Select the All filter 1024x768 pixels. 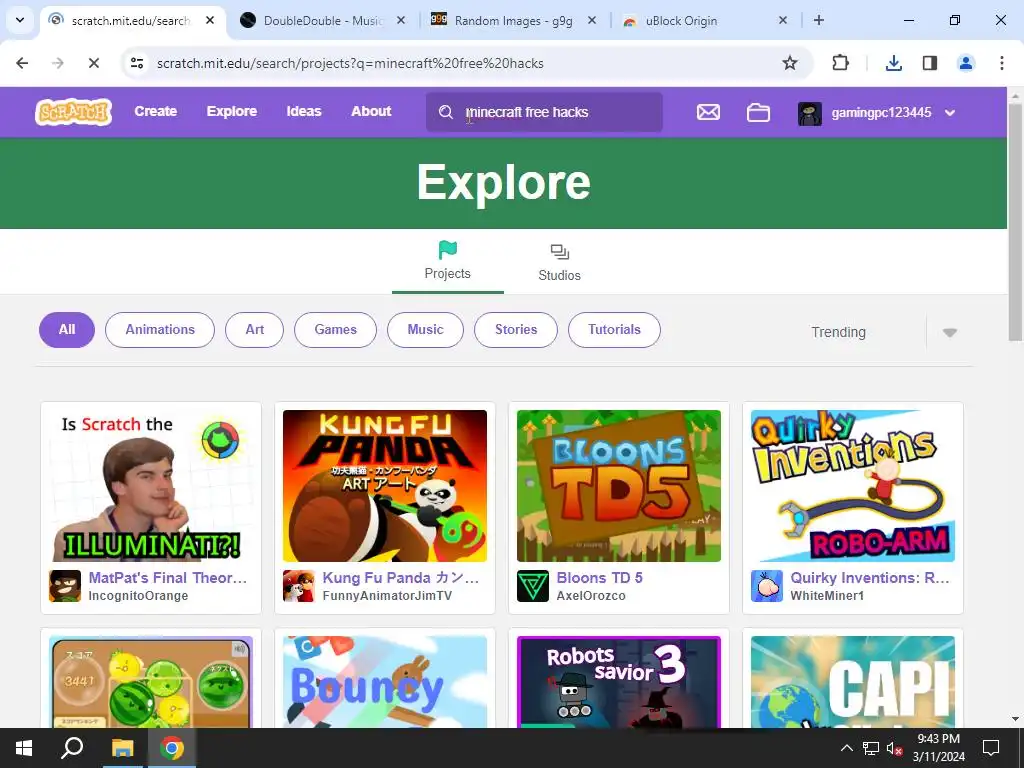click(x=67, y=330)
